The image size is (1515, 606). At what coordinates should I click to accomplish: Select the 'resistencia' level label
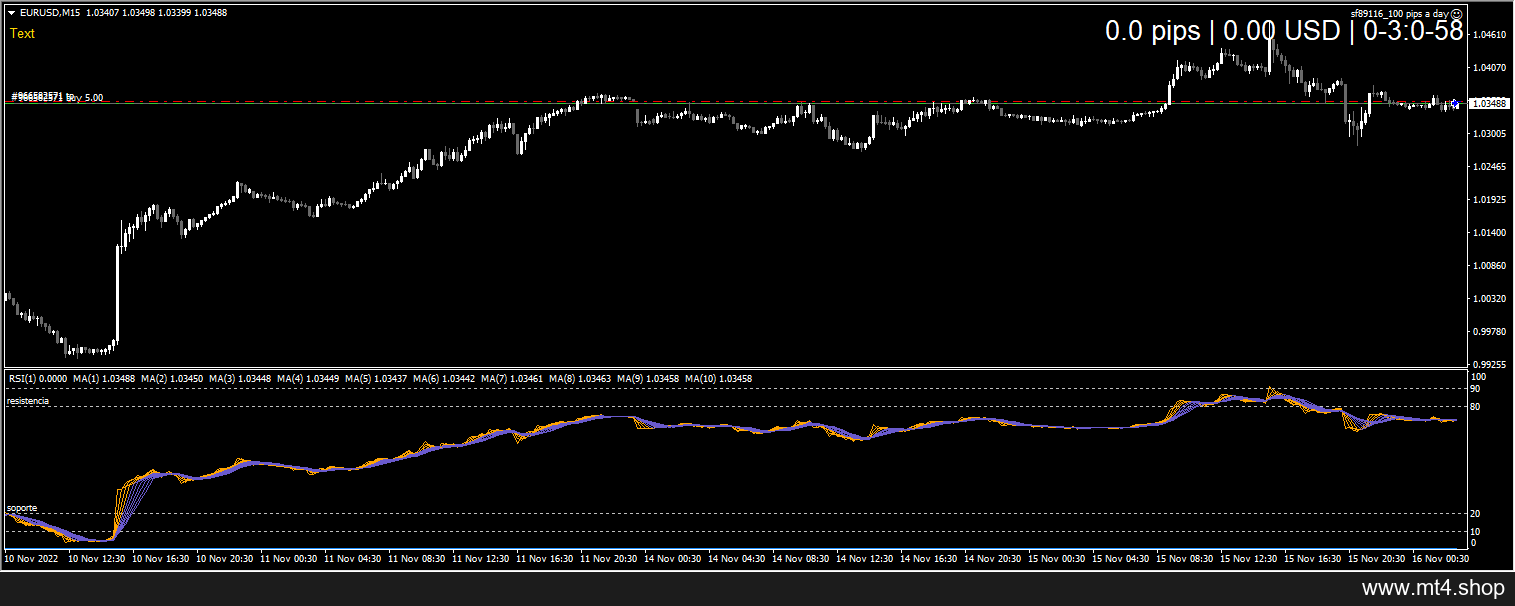pyautogui.click(x=28, y=400)
